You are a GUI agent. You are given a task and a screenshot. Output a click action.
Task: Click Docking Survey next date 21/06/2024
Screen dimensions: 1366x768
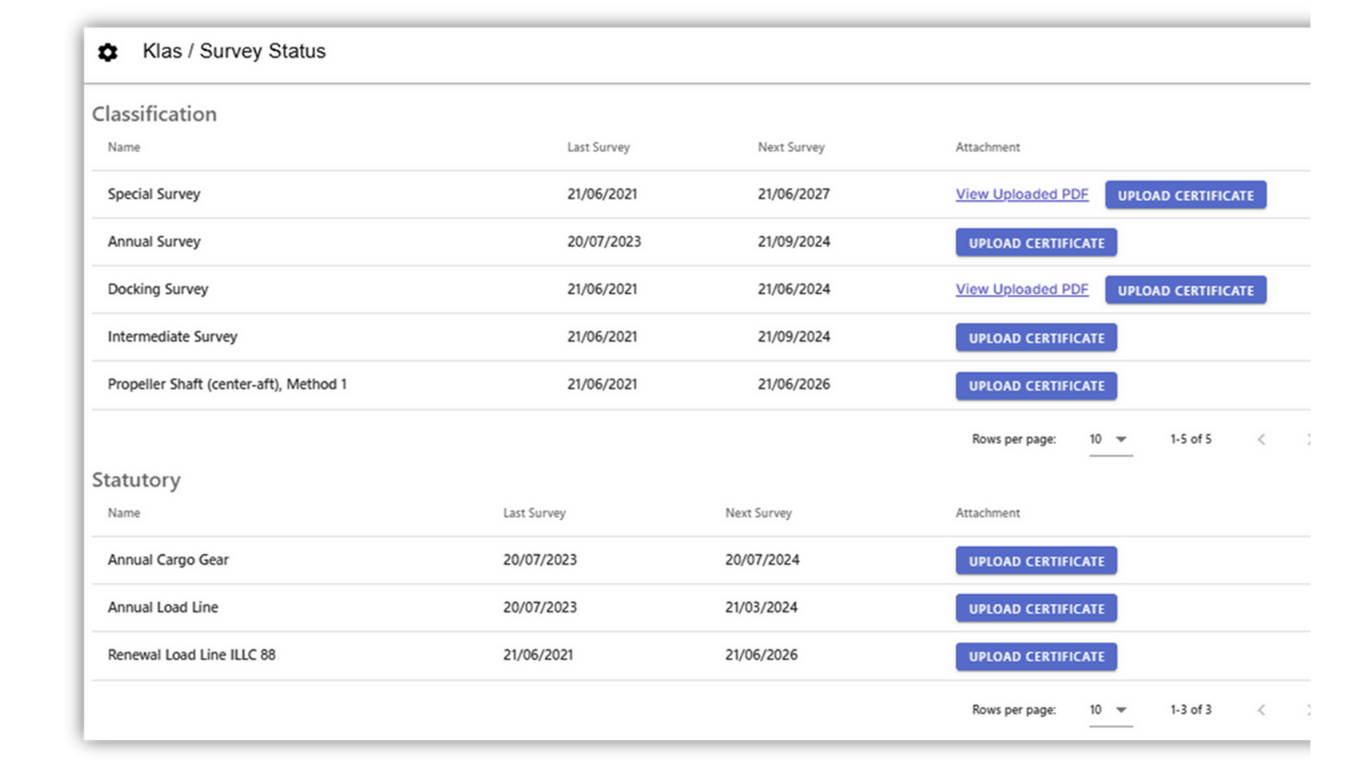[x=794, y=289]
